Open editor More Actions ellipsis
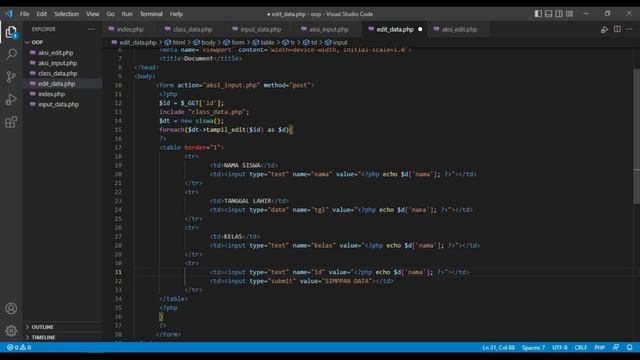This screenshot has width=640, height=360. click(x=629, y=29)
